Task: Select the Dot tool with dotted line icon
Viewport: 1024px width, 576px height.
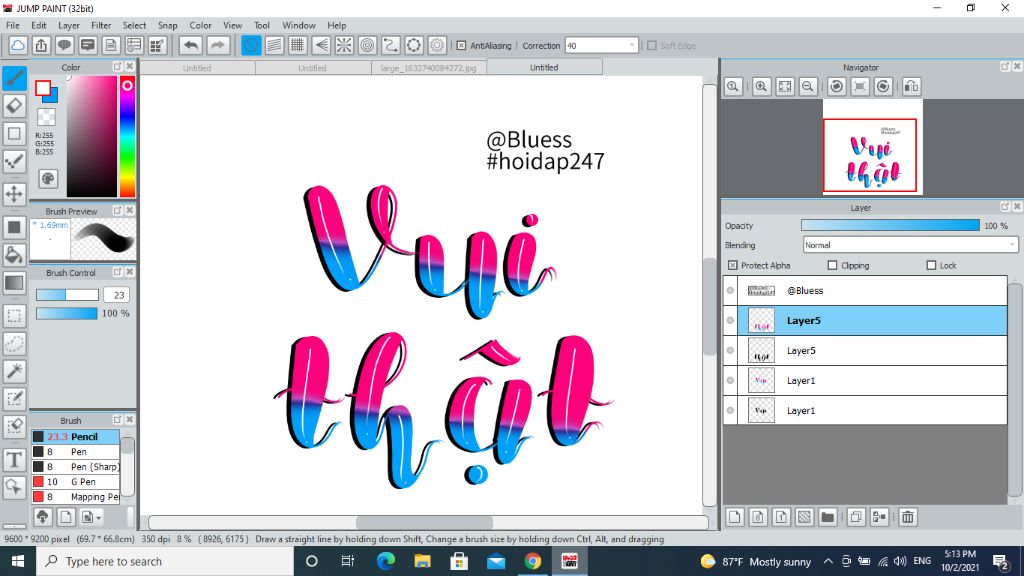Action: coord(14,161)
